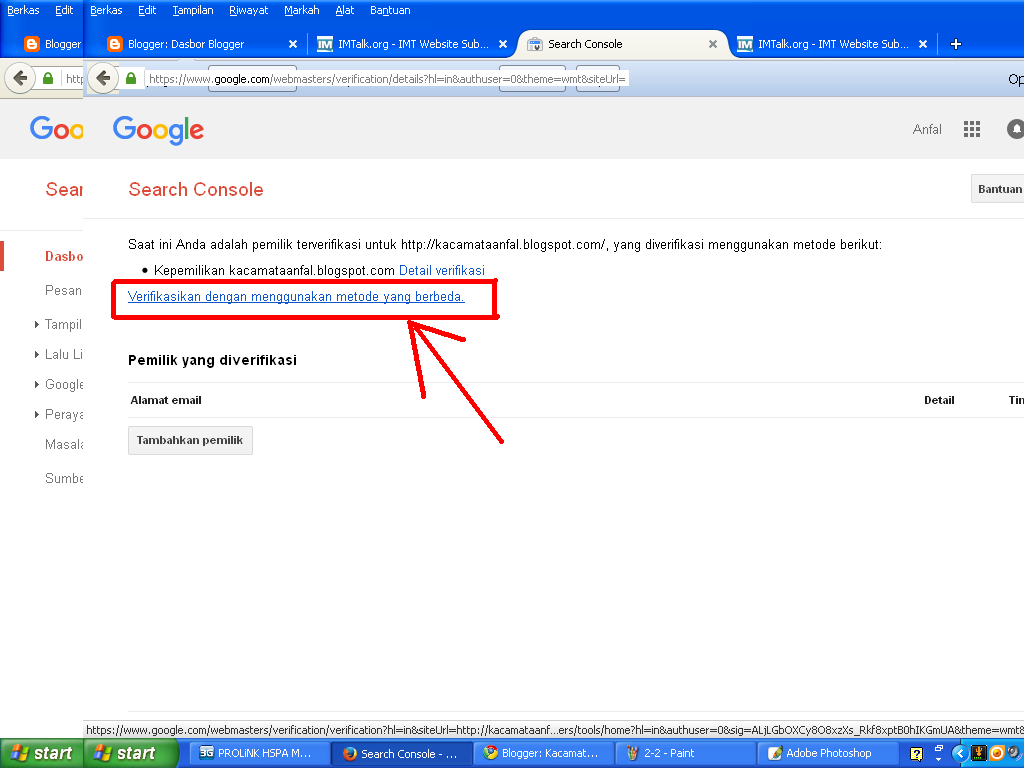Screen dimensions: 1024x768
Task: Click the Paint icon in taskbar
Action: tap(632, 754)
